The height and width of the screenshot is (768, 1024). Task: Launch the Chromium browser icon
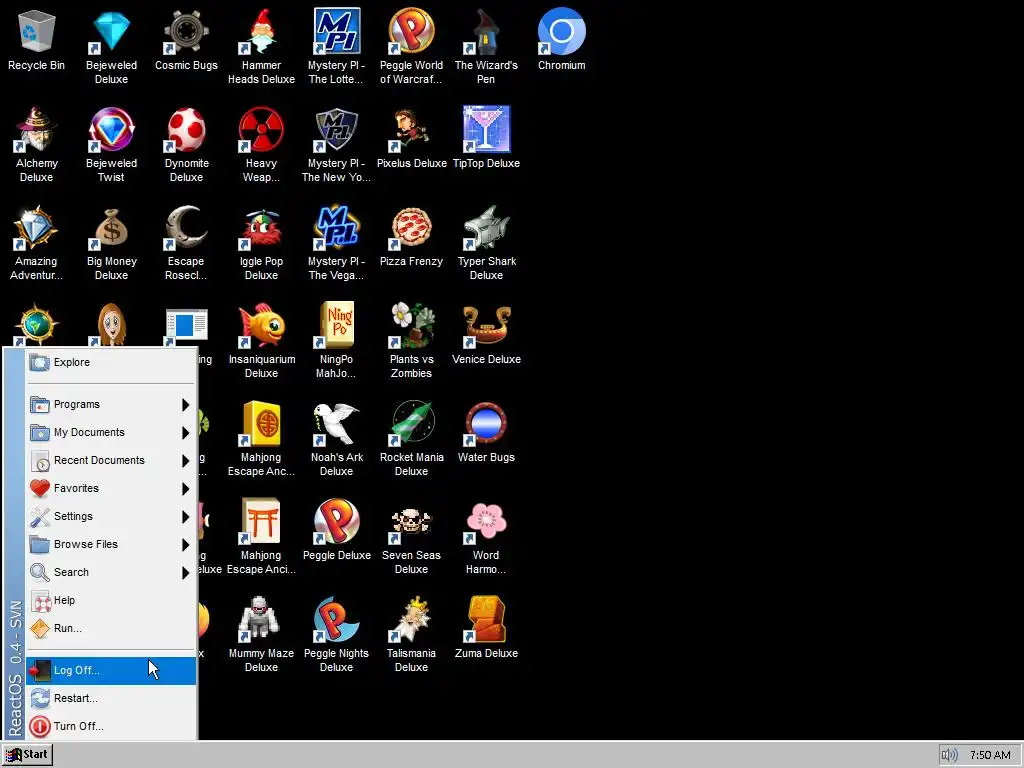tap(562, 31)
